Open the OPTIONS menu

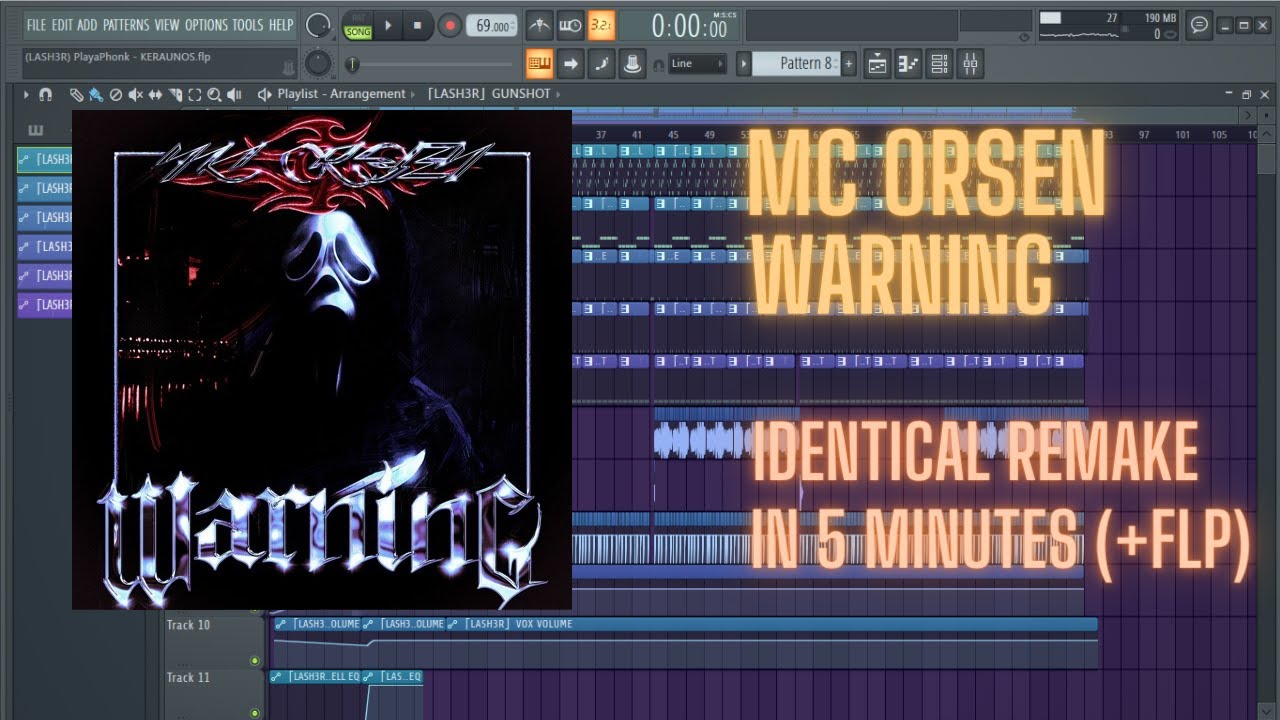pyautogui.click(x=207, y=25)
